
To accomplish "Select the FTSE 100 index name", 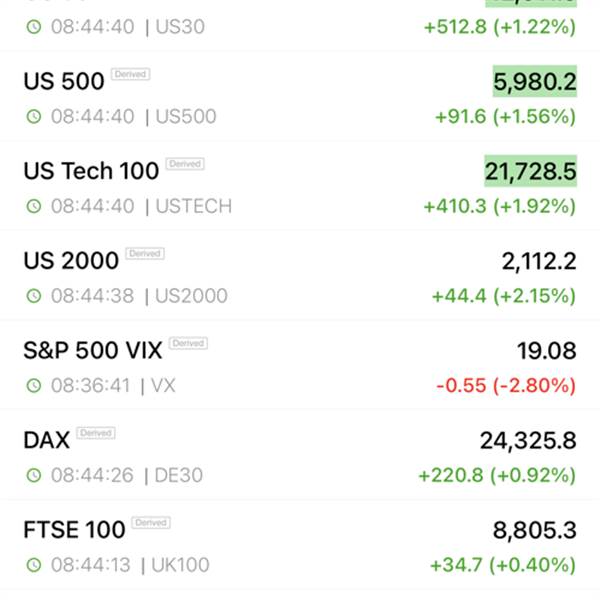I will coord(74,530).
